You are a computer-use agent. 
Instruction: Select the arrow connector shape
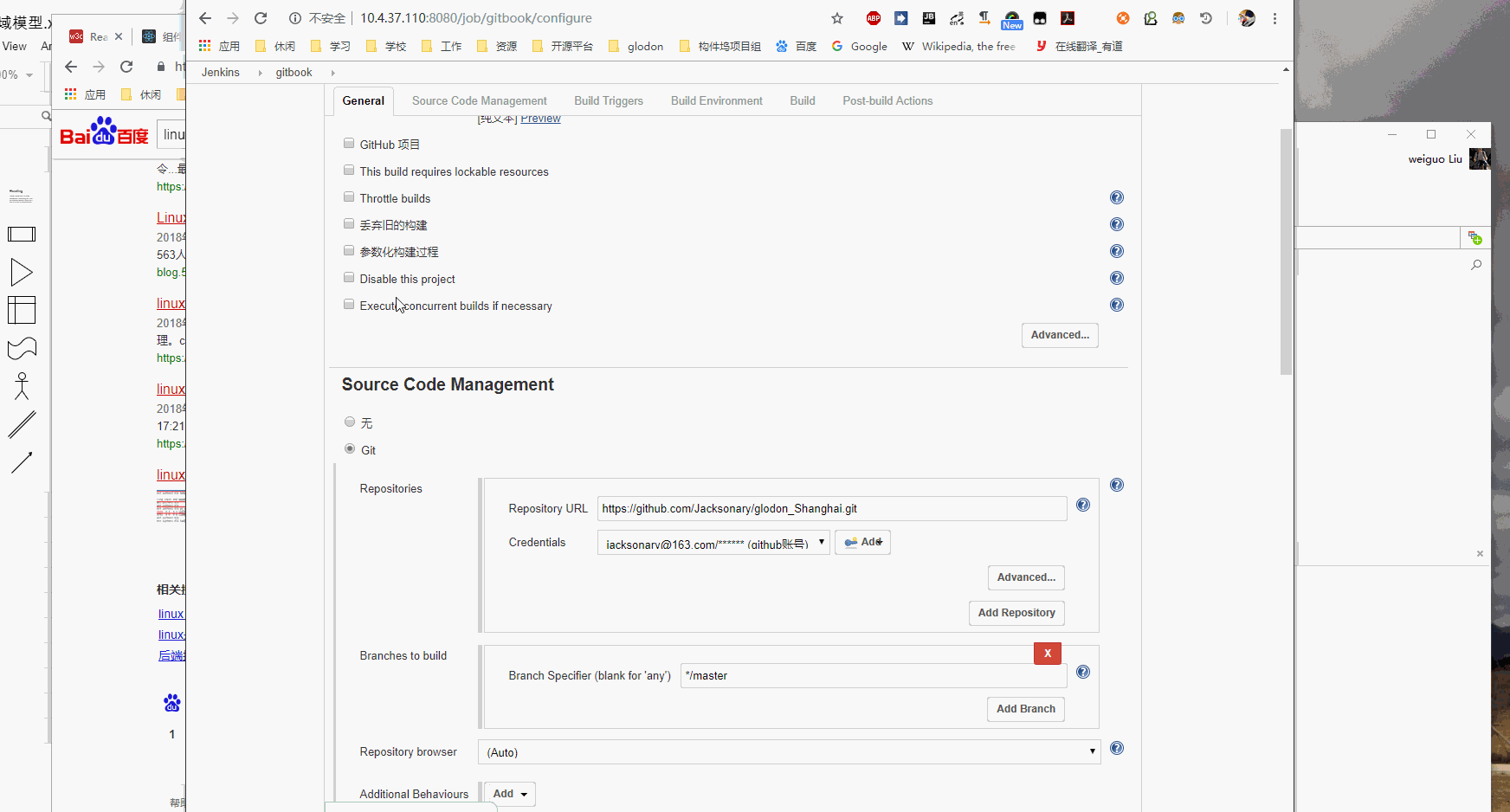22,462
